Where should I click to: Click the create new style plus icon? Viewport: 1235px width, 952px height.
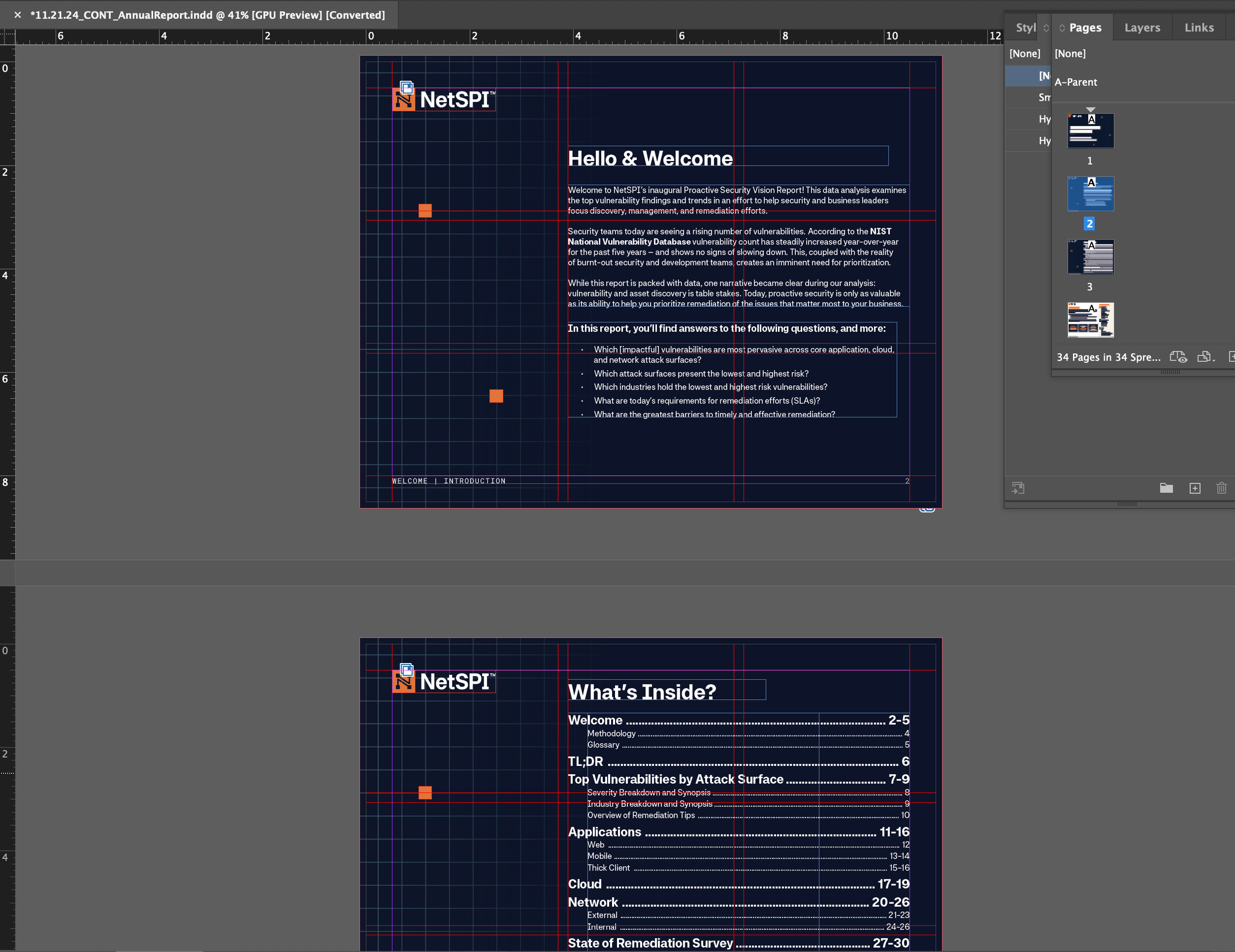[1195, 488]
